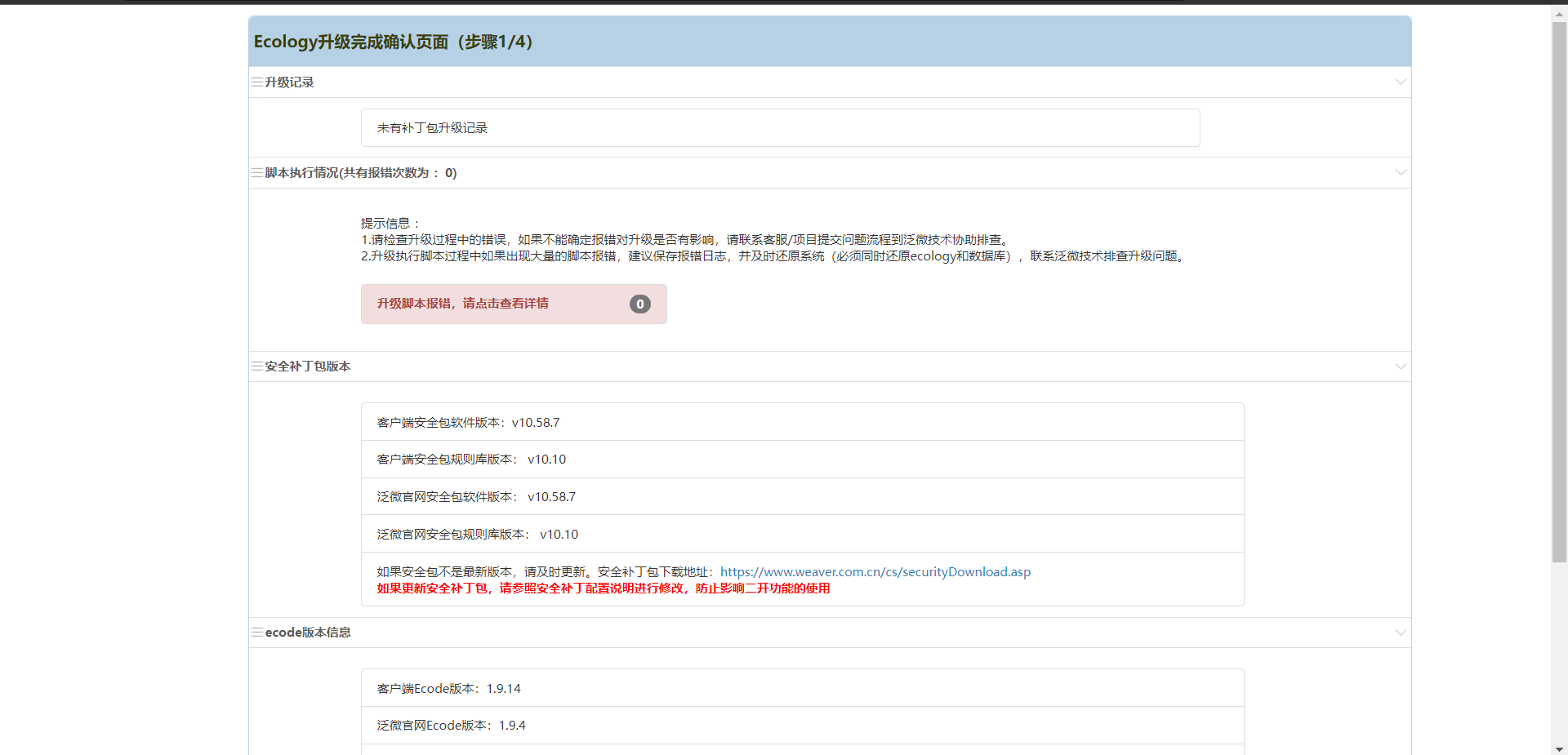Select the 客户端安全包规则库版本 v10.10 row
Viewport: 1568px width, 755px height.
(x=802, y=460)
